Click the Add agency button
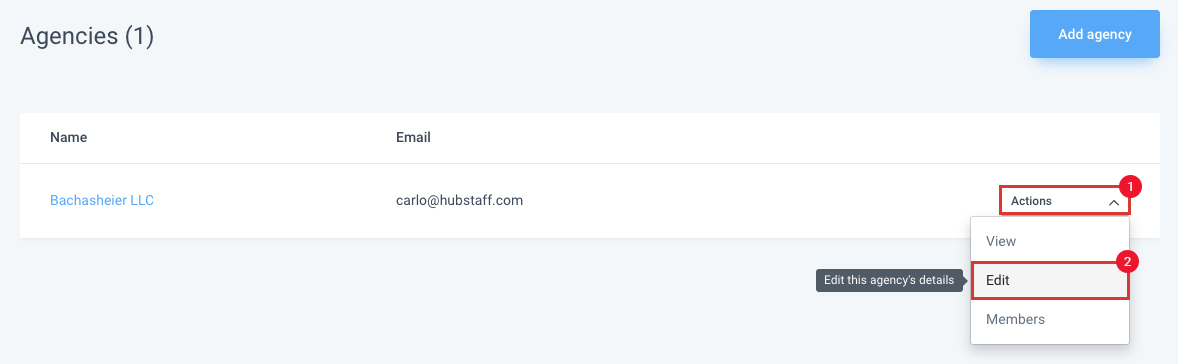1178x364 pixels. click(x=1095, y=34)
